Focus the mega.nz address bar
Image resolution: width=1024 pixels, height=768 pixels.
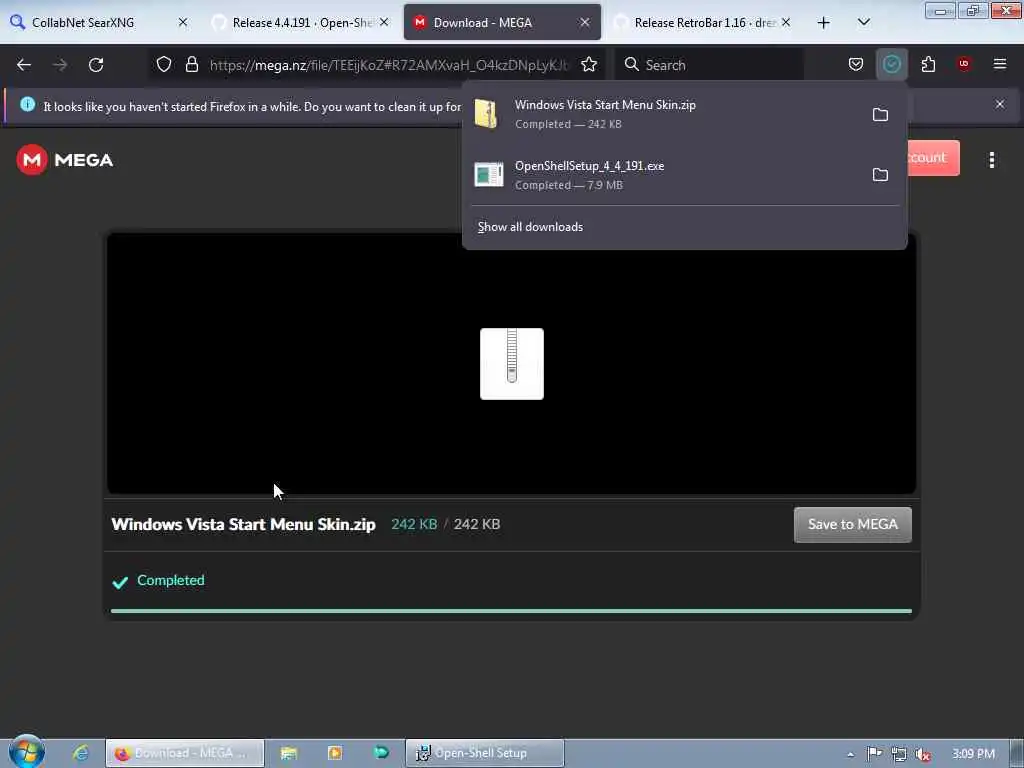pyautogui.click(x=389, y=65)
